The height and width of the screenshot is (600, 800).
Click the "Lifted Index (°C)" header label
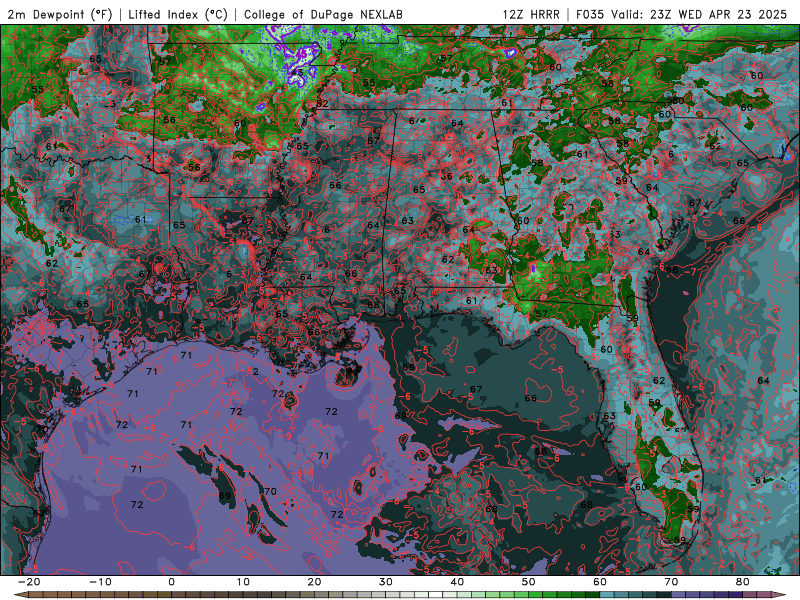click(178, 14)
